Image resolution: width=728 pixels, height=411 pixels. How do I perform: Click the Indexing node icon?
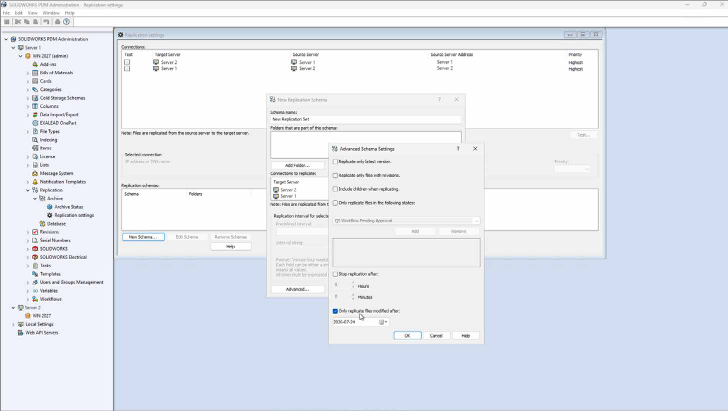point(35,140)
